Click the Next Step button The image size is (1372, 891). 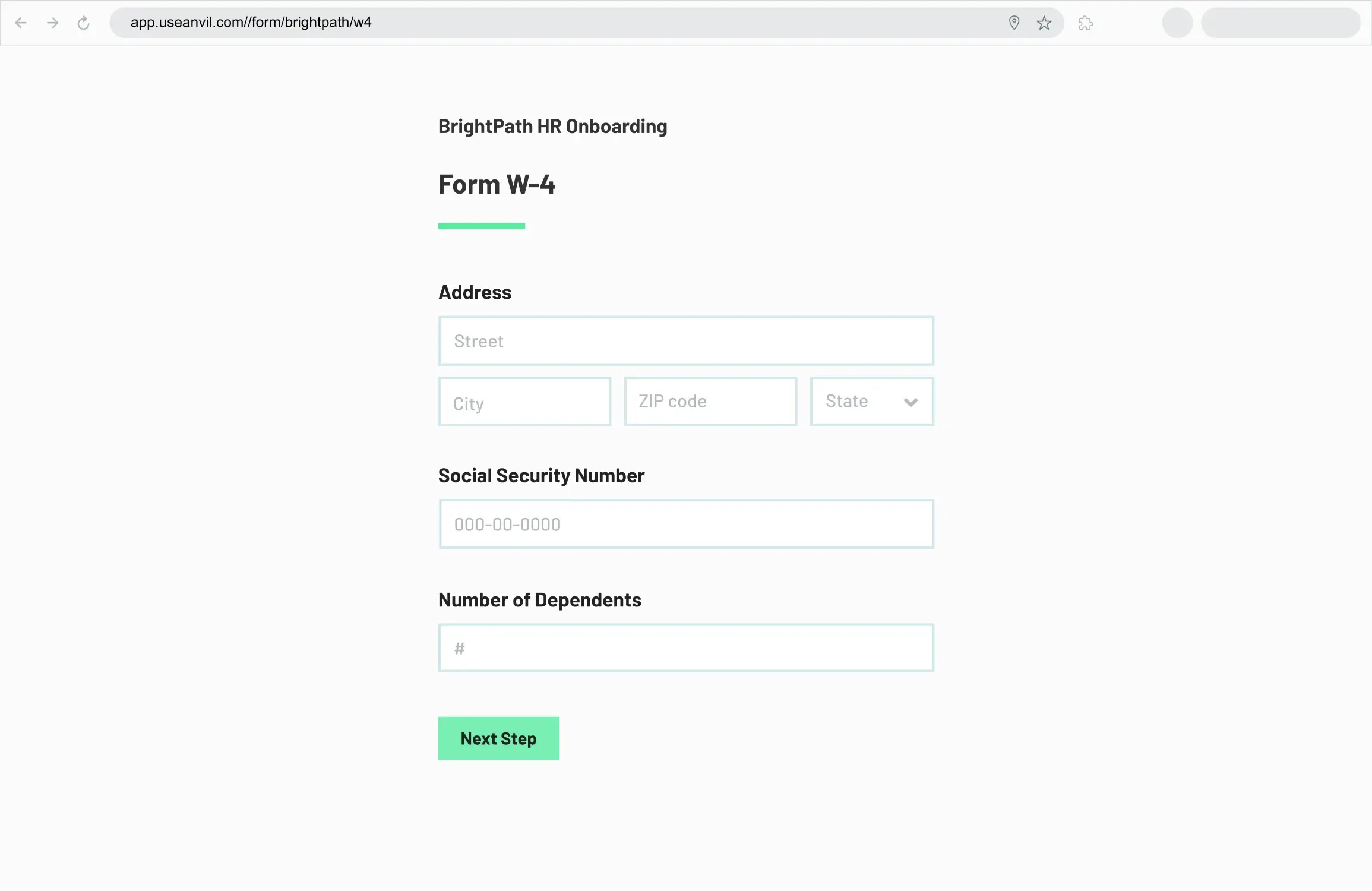click(498, 738)
